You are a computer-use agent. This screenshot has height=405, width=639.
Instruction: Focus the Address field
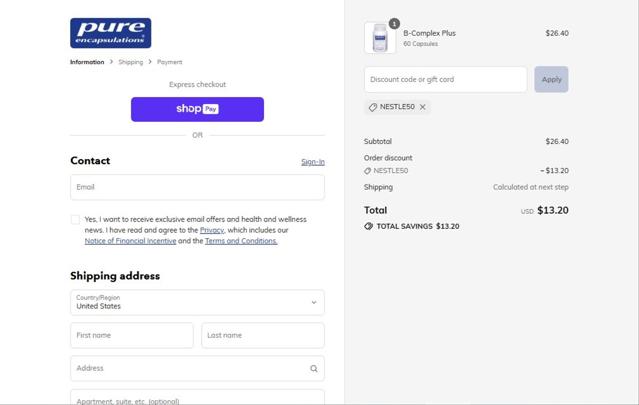pos(197,368)
